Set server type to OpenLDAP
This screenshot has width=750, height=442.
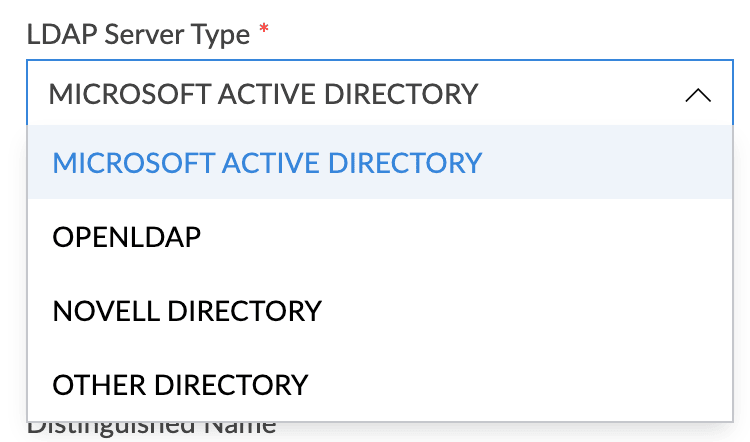coord(127,237)
